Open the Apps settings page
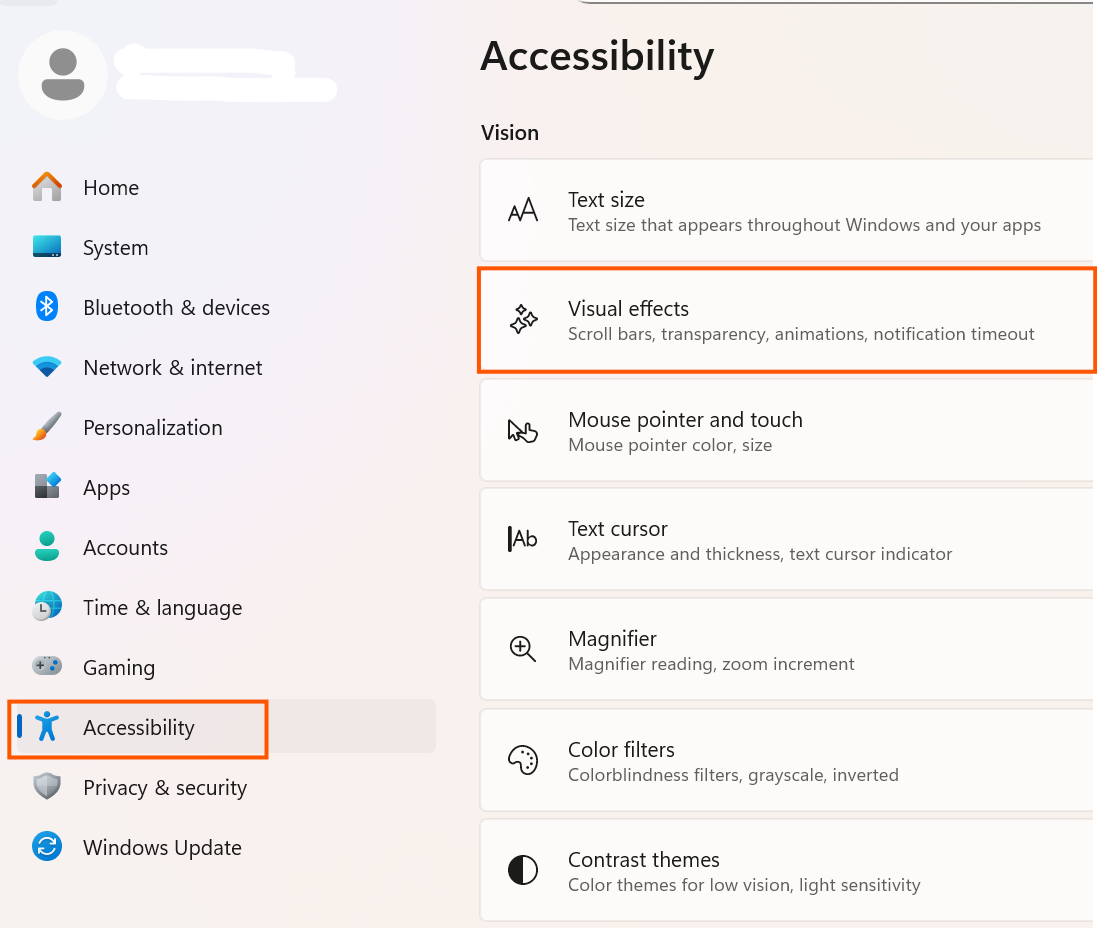The height and width of the screenshot is (928, 1097). pyautogui.click(x=106, y=488)
